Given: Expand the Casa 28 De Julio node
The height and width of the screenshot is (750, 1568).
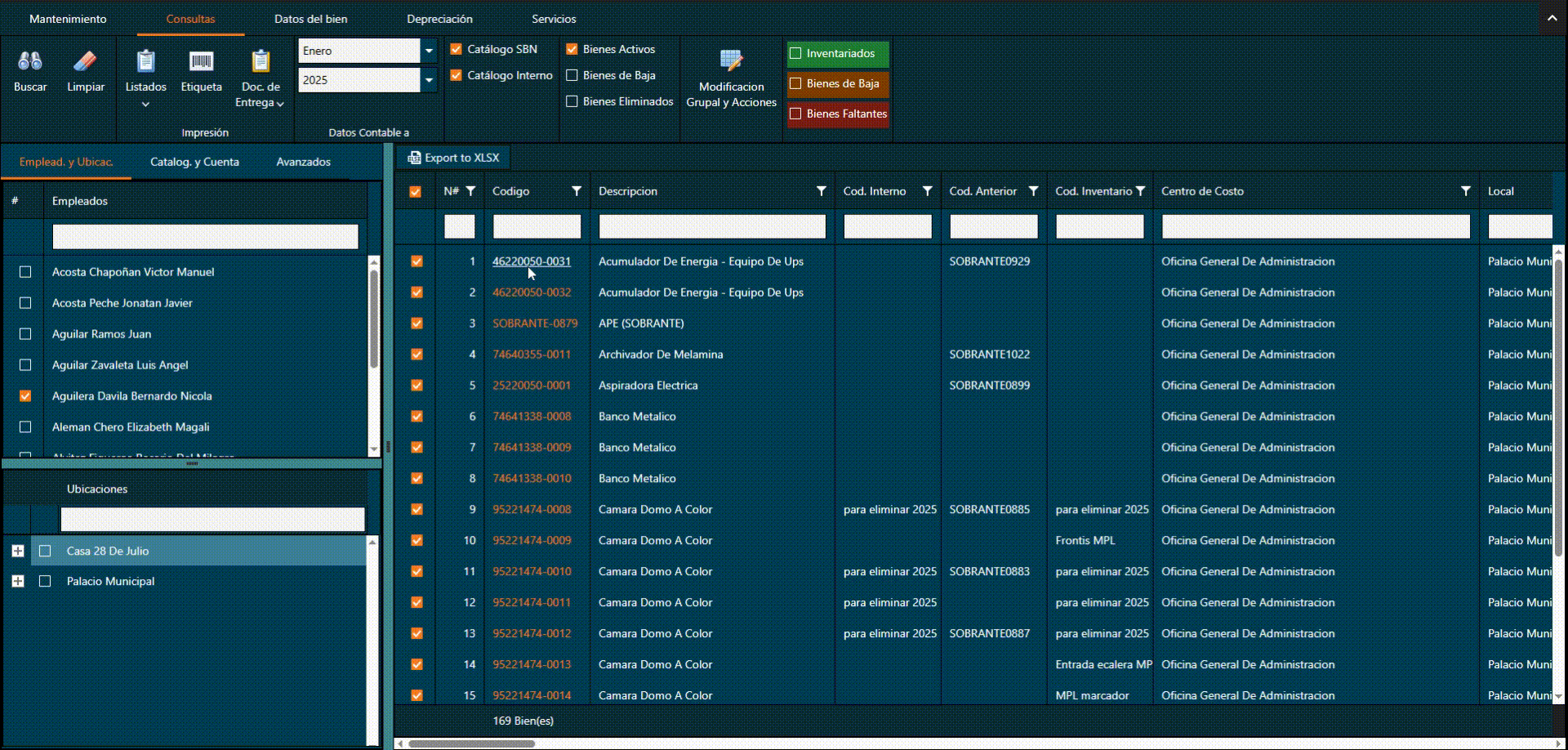Looking at the screenshot, I should (x=18, y=551).
